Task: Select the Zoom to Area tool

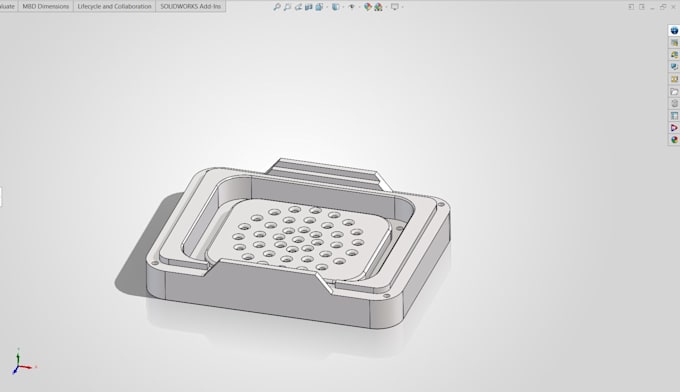Action: [x=287, y=7]
